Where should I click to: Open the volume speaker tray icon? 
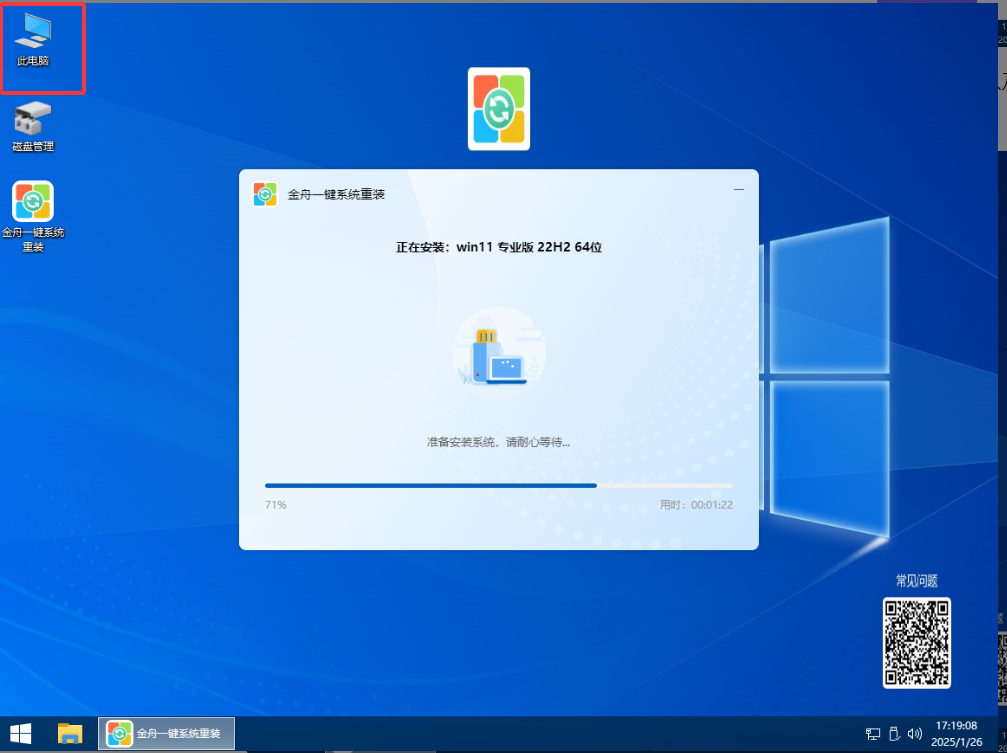pos(915,735)
